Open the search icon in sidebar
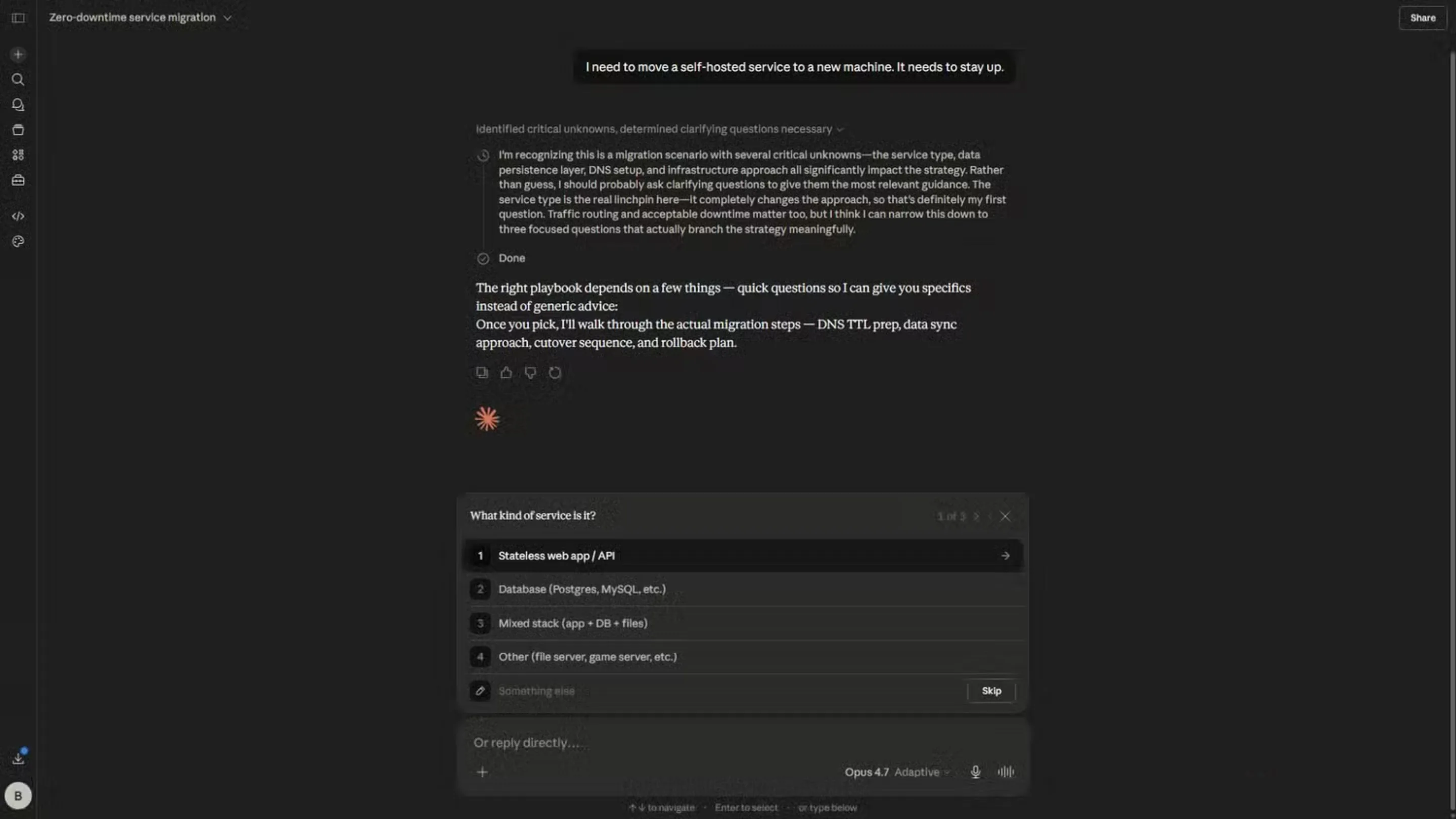 click(x=18, y=80)
